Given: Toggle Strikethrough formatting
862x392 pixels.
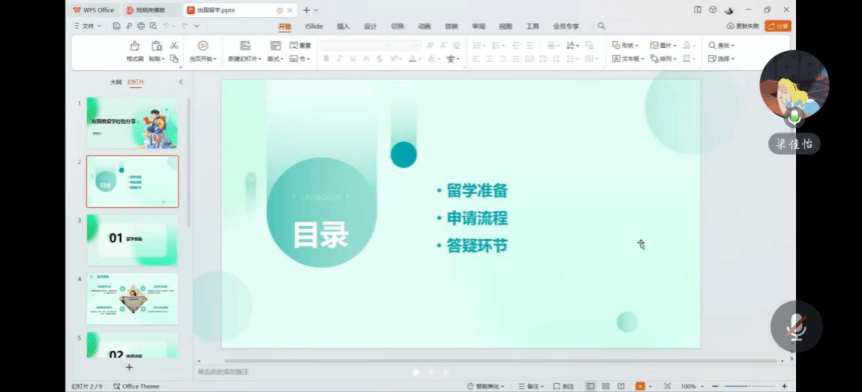Looking at the screenshot, I should (x=366, y=58).
